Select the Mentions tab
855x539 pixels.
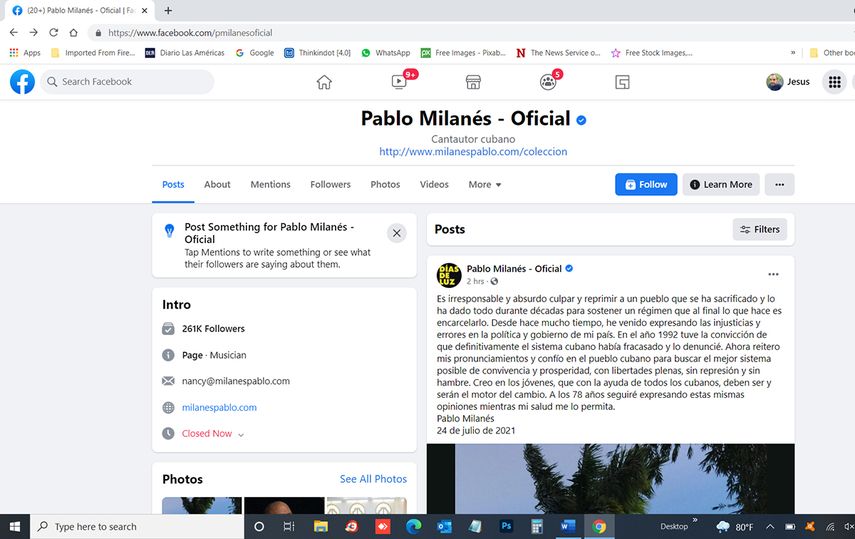[270, 184]
